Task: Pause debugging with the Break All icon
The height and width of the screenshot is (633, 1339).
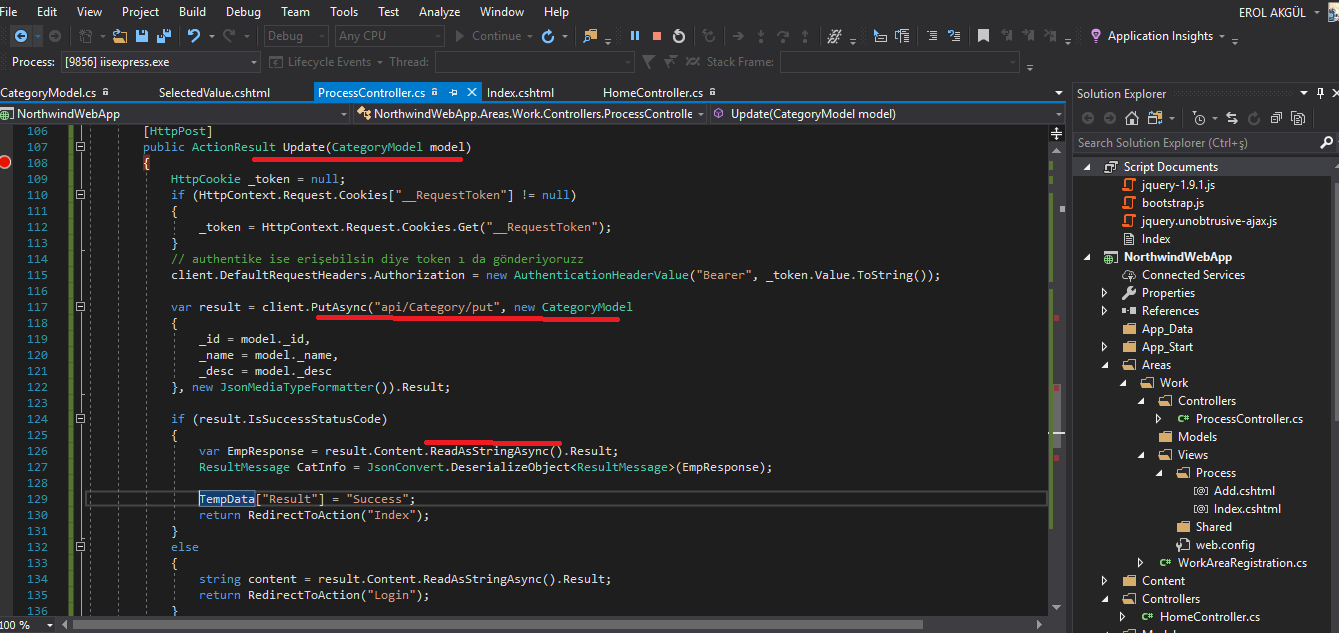Action: pyautogui.click(x=635, y=36)
